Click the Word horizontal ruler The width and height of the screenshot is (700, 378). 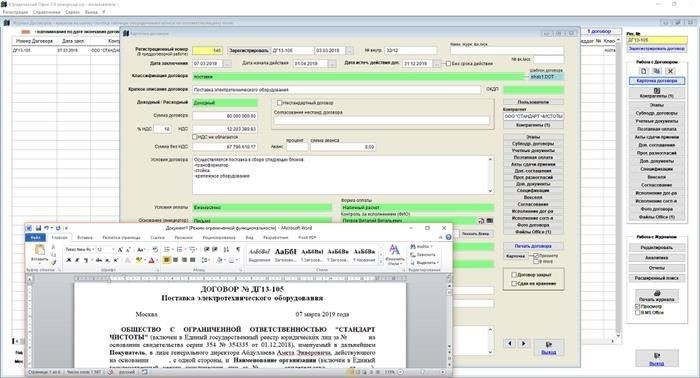(x=241, y=278)
